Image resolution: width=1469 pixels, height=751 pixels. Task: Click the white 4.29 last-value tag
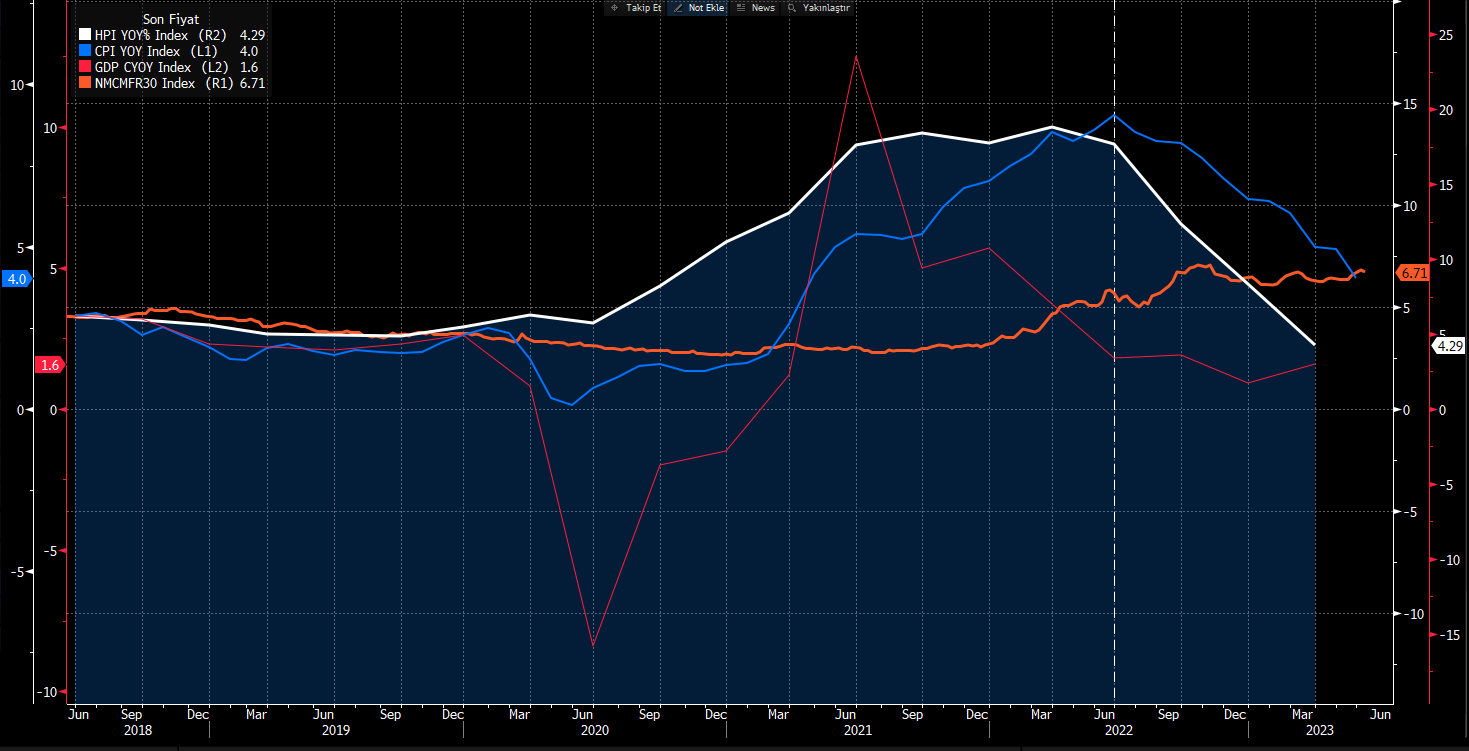pyautogui.click(x=1448, y=346)
